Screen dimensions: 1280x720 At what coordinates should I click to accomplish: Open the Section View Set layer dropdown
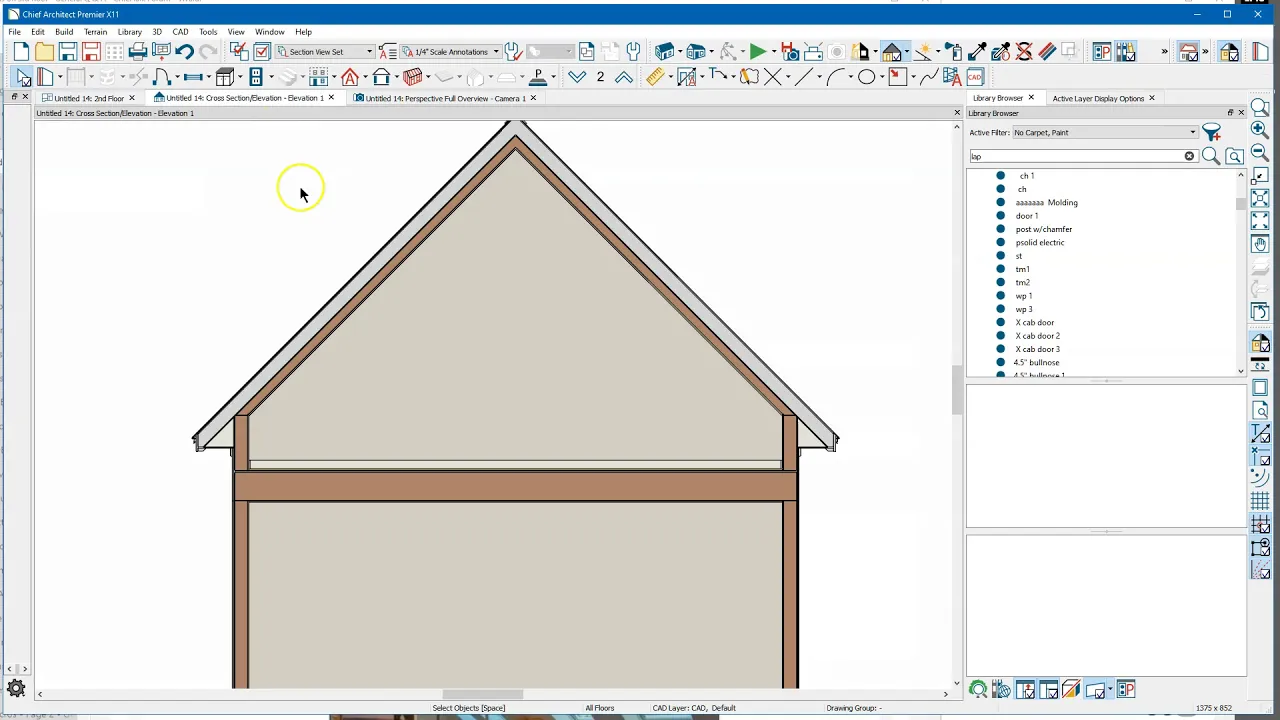(x=324, y=52)
